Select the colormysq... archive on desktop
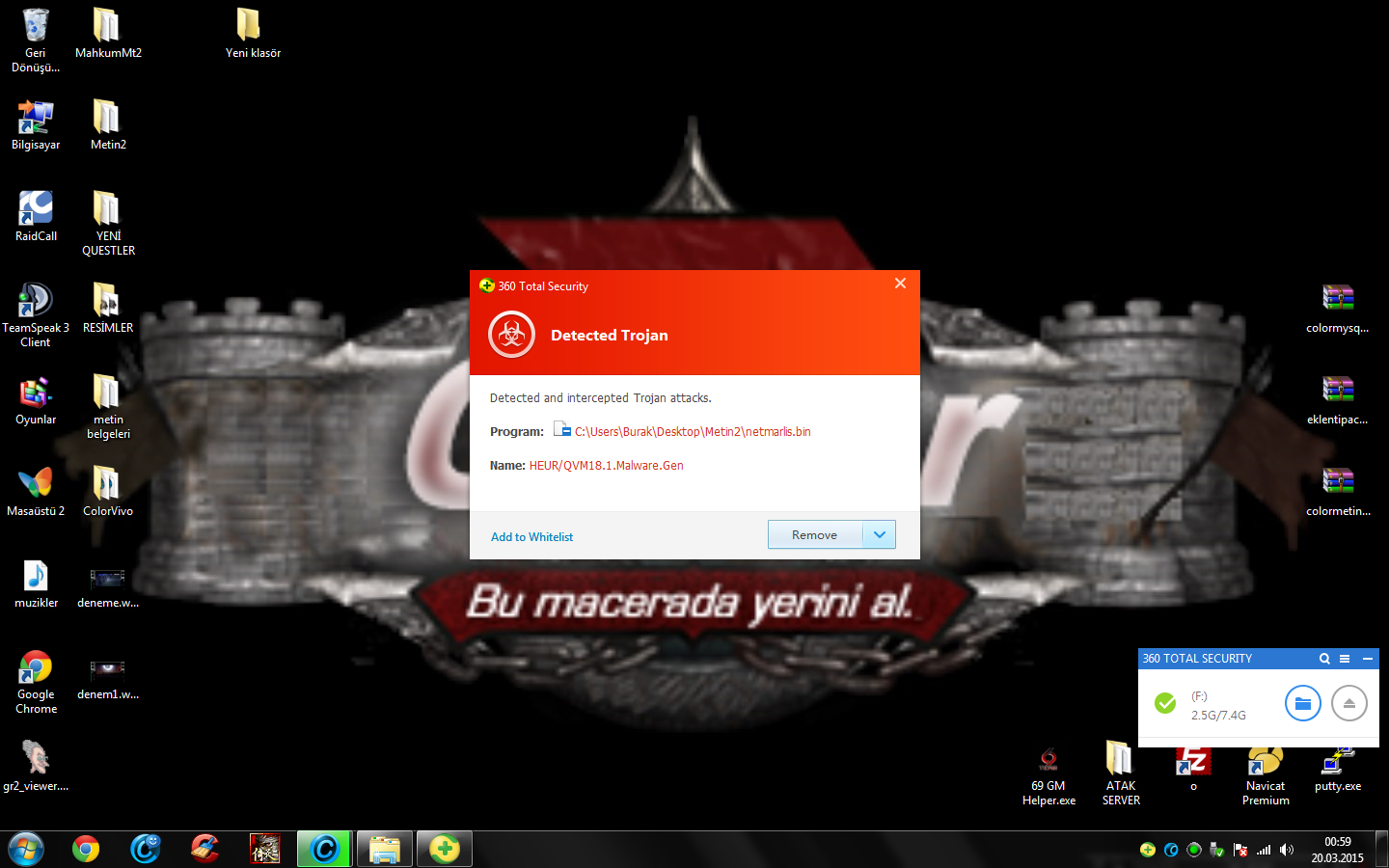1389x868 pixels. pyautogui.click(x=1338, y=309)
